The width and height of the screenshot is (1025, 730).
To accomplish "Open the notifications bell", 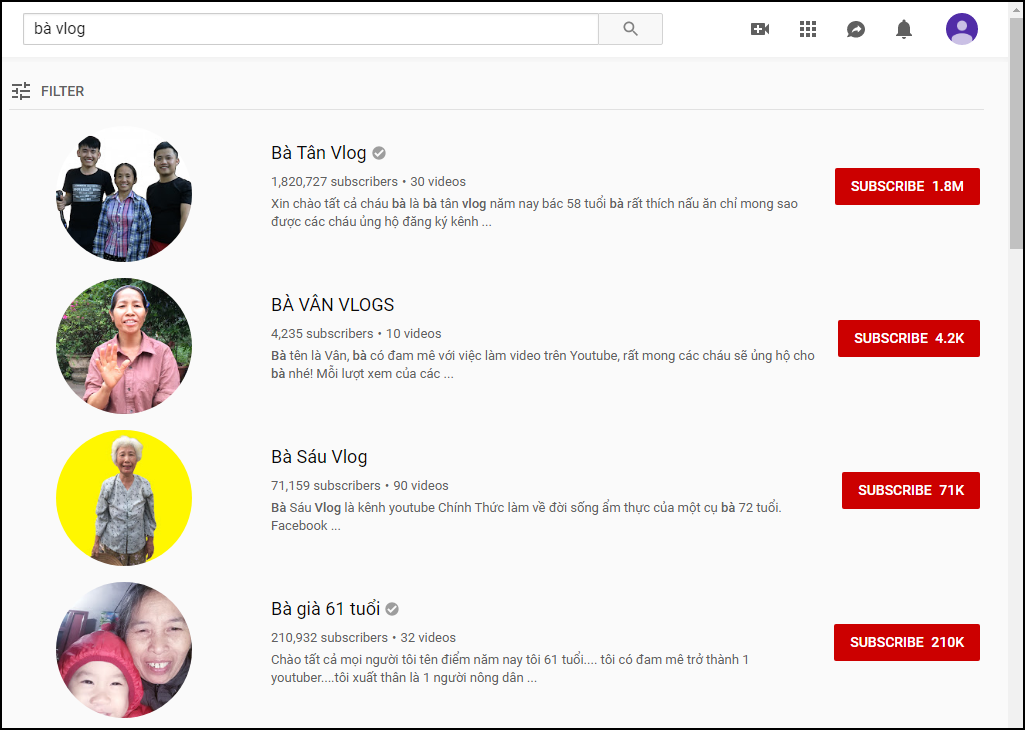I will 903,29.
